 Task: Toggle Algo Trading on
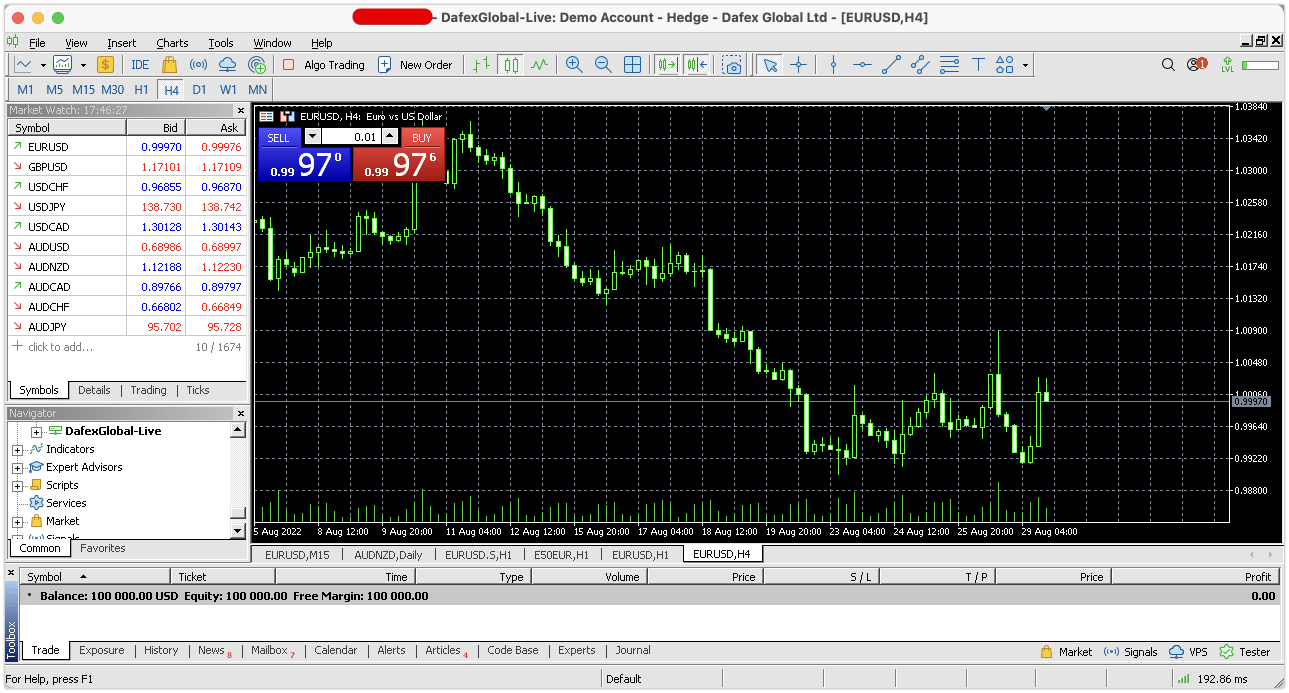[324, 65]
